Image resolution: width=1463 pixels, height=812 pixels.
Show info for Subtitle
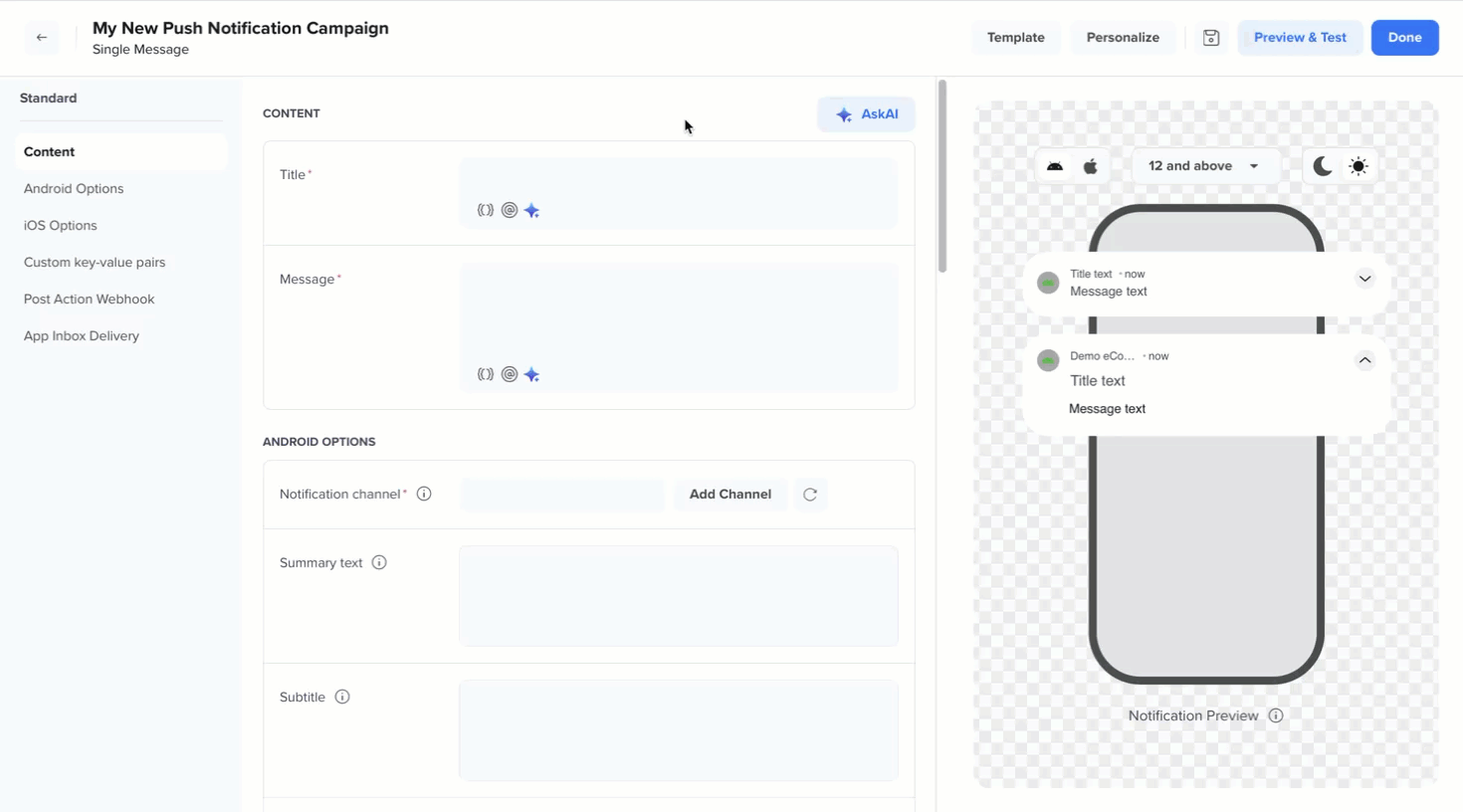342,697
